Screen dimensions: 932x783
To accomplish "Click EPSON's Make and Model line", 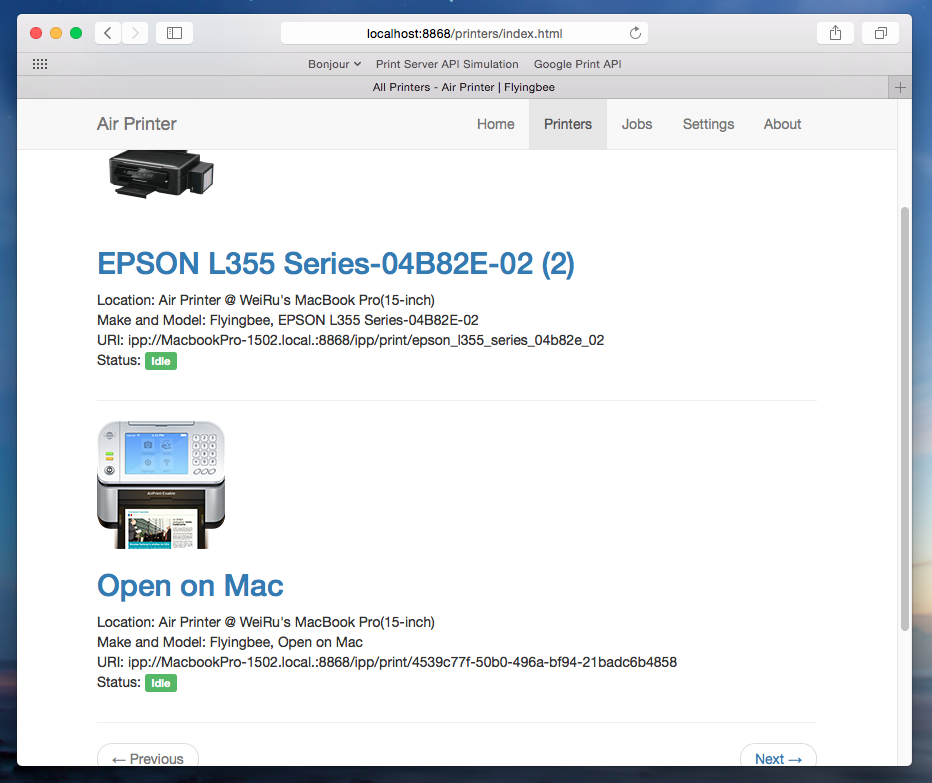I will 288,320.
